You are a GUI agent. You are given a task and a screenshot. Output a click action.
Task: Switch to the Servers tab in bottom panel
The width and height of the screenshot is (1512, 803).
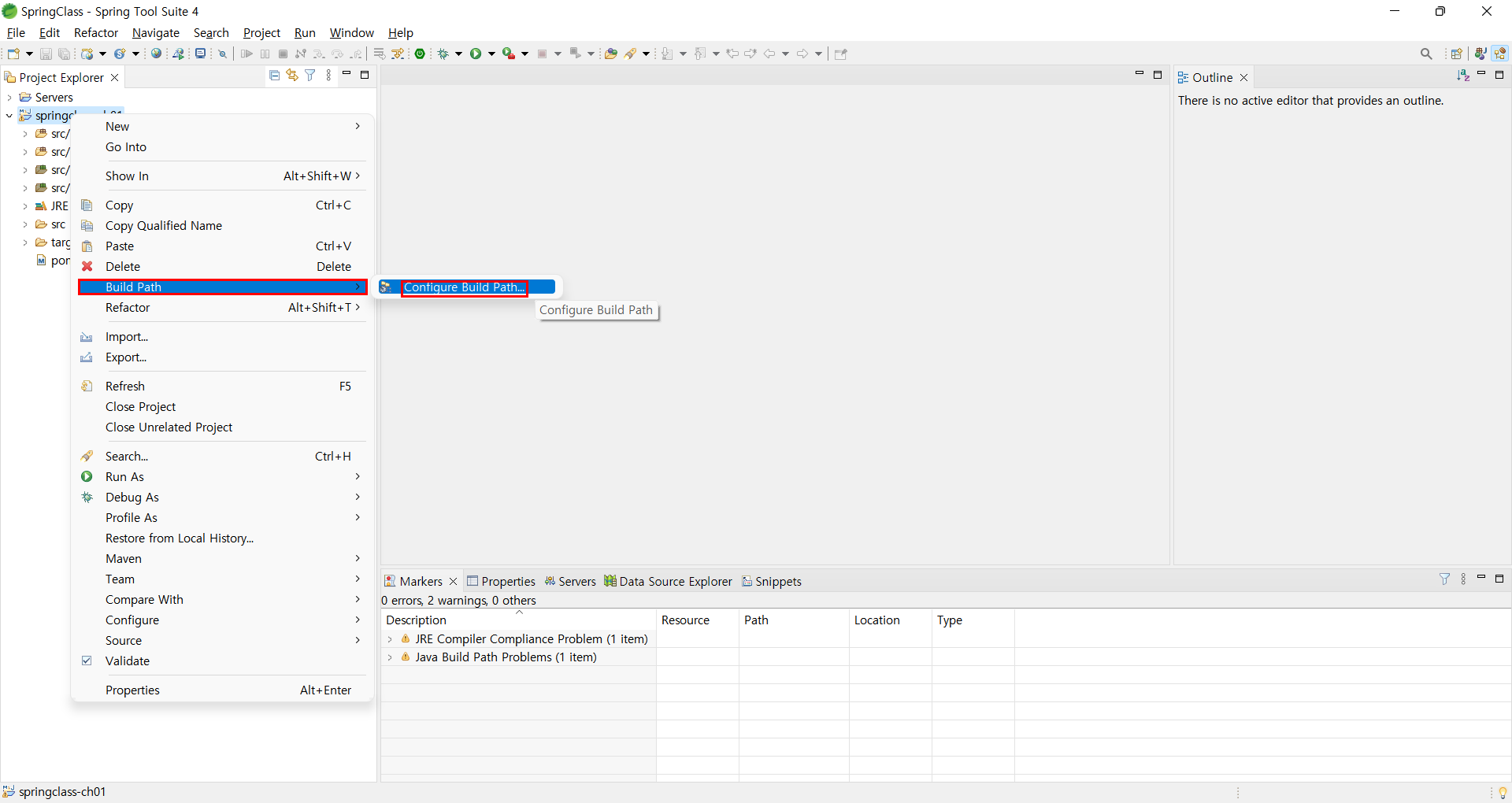click(570, 582)
